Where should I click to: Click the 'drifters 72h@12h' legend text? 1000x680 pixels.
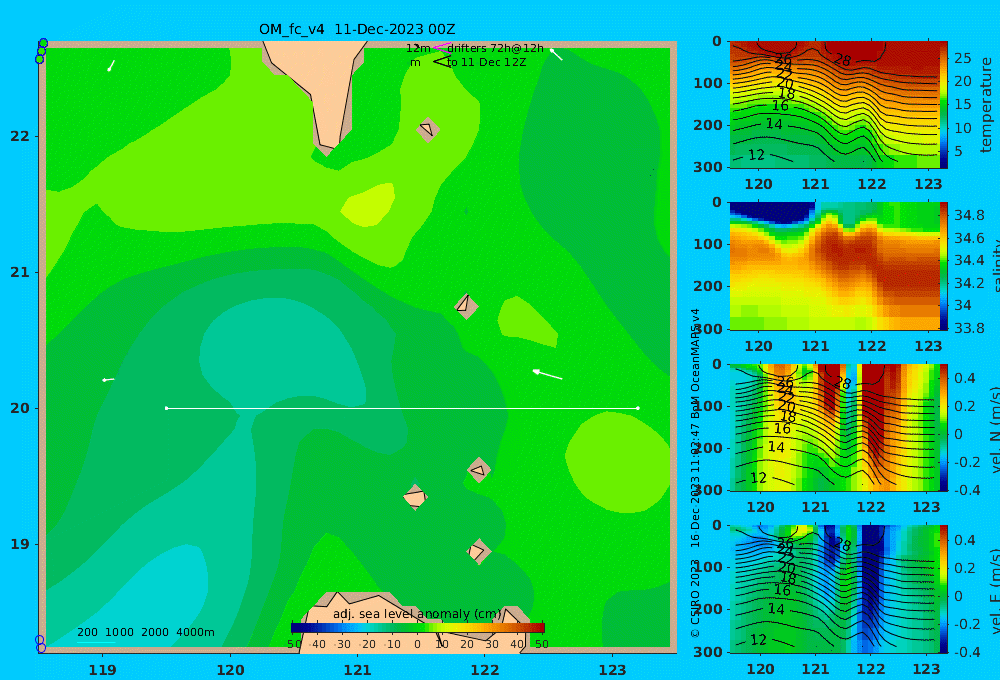tap(496, 48)
